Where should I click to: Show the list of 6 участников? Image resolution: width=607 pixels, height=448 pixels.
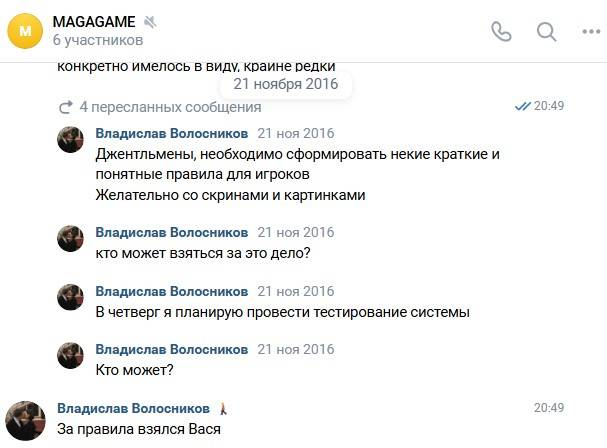(x=98, y=40)
